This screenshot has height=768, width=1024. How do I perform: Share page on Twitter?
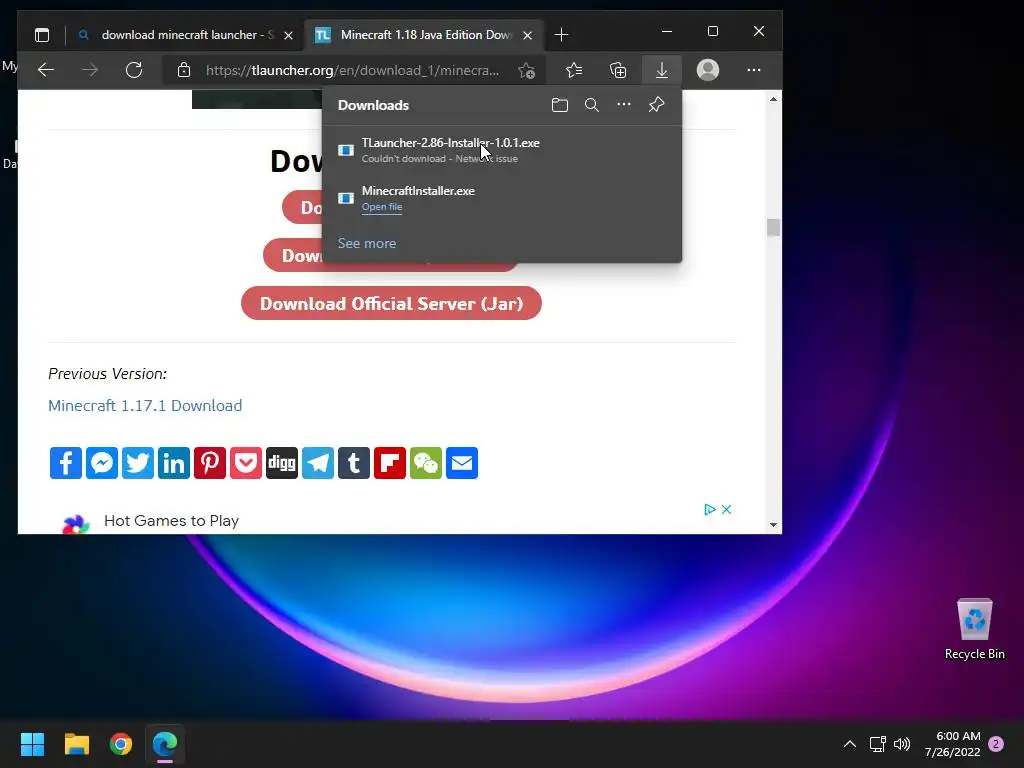point(138,463)
